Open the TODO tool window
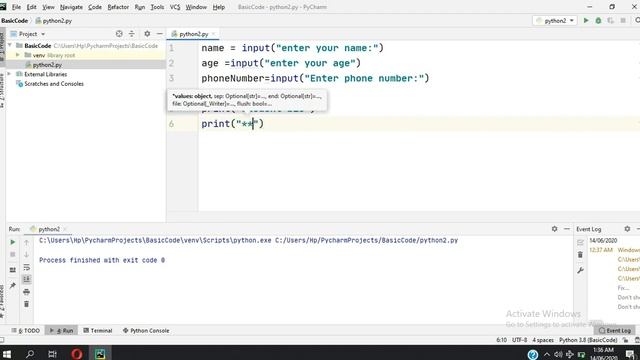The width and height of the screenshot is (640, 360). pyautogui.click(x=26, y=330)
